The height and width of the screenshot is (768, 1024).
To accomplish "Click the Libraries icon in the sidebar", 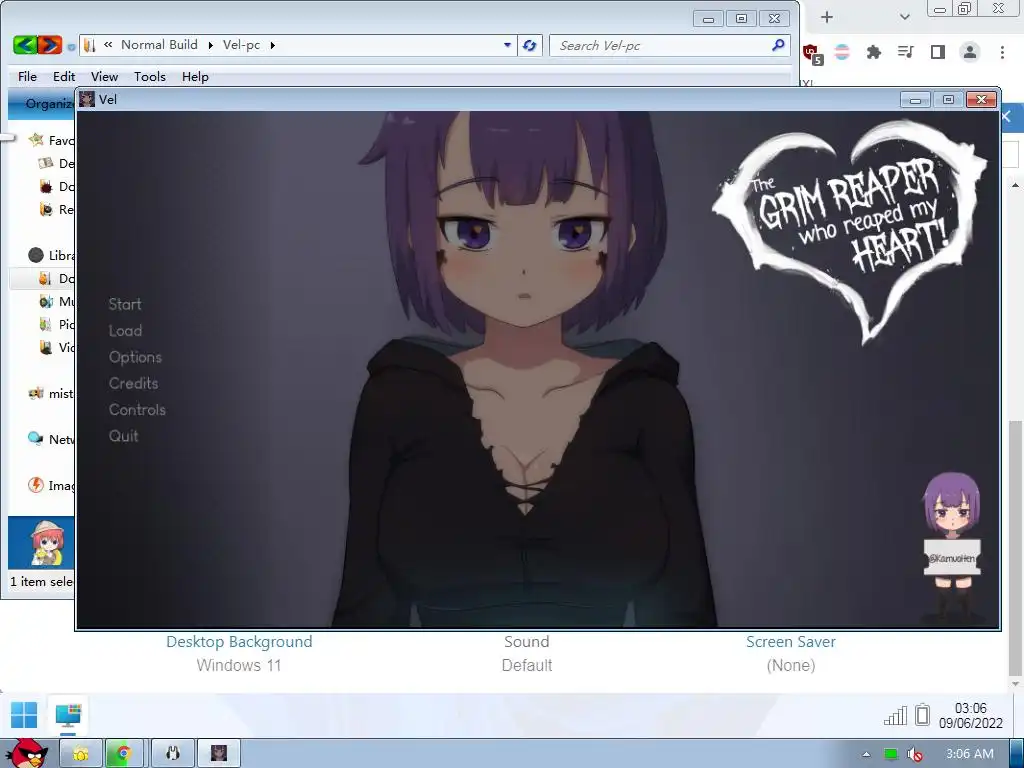I will (36, 255).
